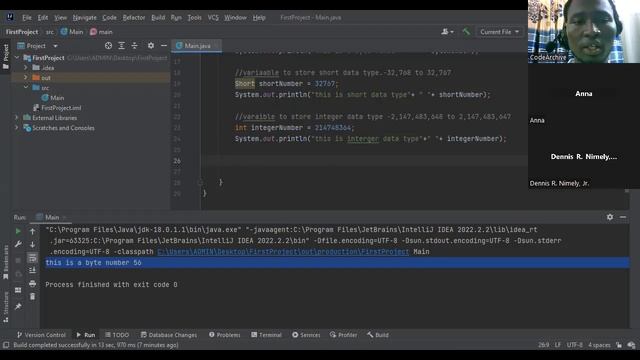640x360 pixels.
Task: Move down the stack trace arrow
Action: point(33,244)
